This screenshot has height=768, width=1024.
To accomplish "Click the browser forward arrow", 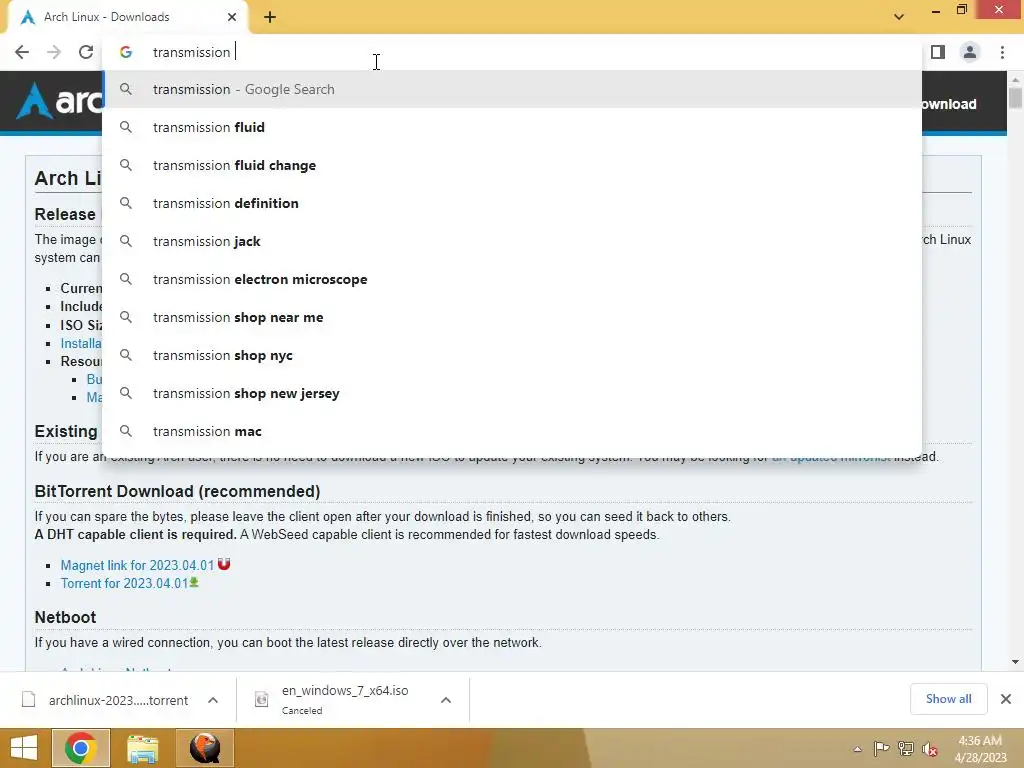I will click(x=54, y=52).
